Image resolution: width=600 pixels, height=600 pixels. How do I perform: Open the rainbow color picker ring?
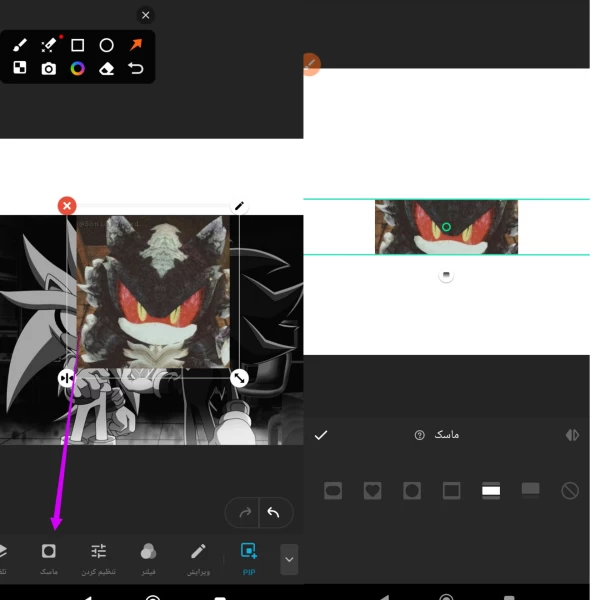coord(78,68)
